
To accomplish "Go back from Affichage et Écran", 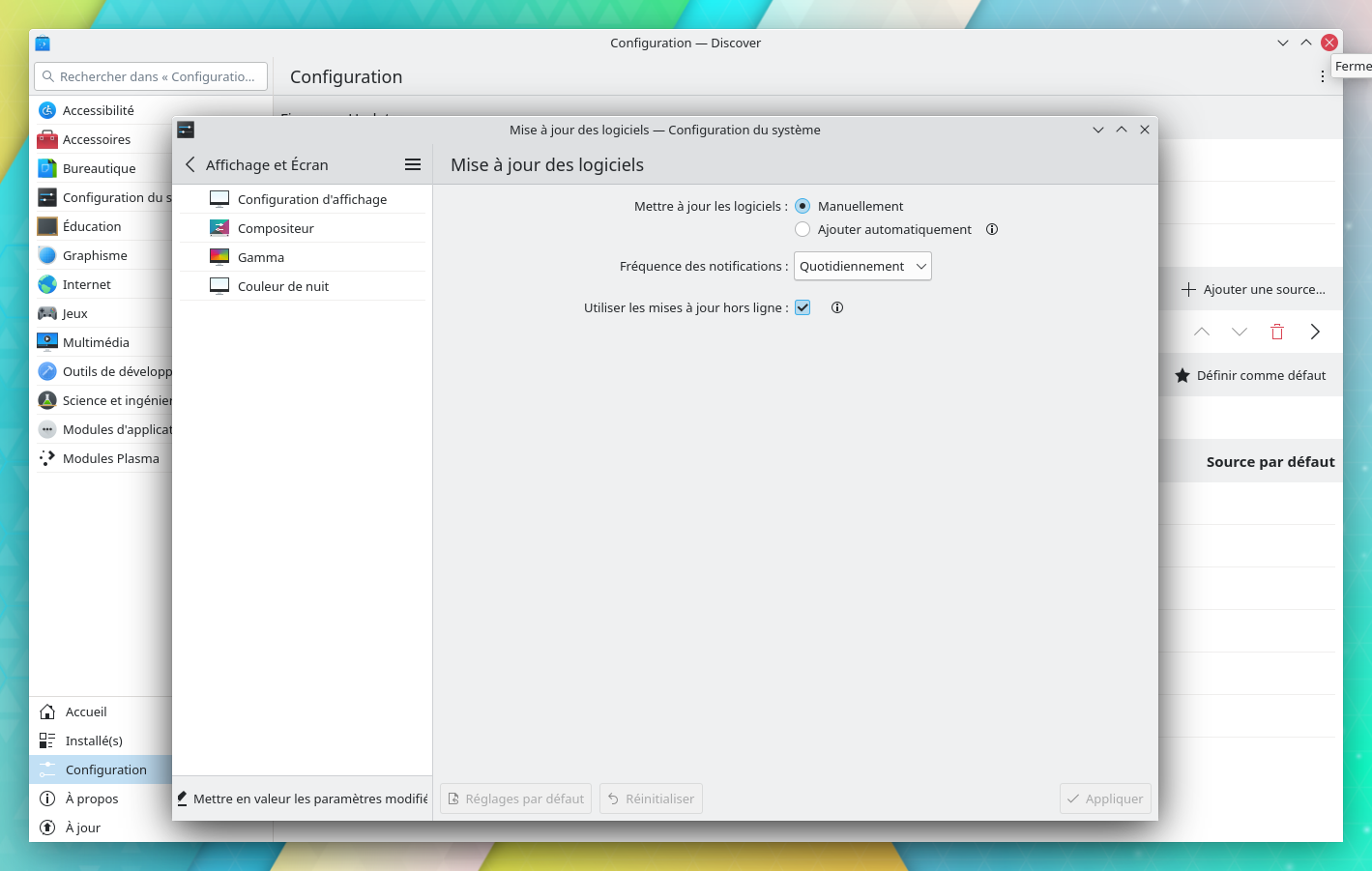I will click(190, 164).
